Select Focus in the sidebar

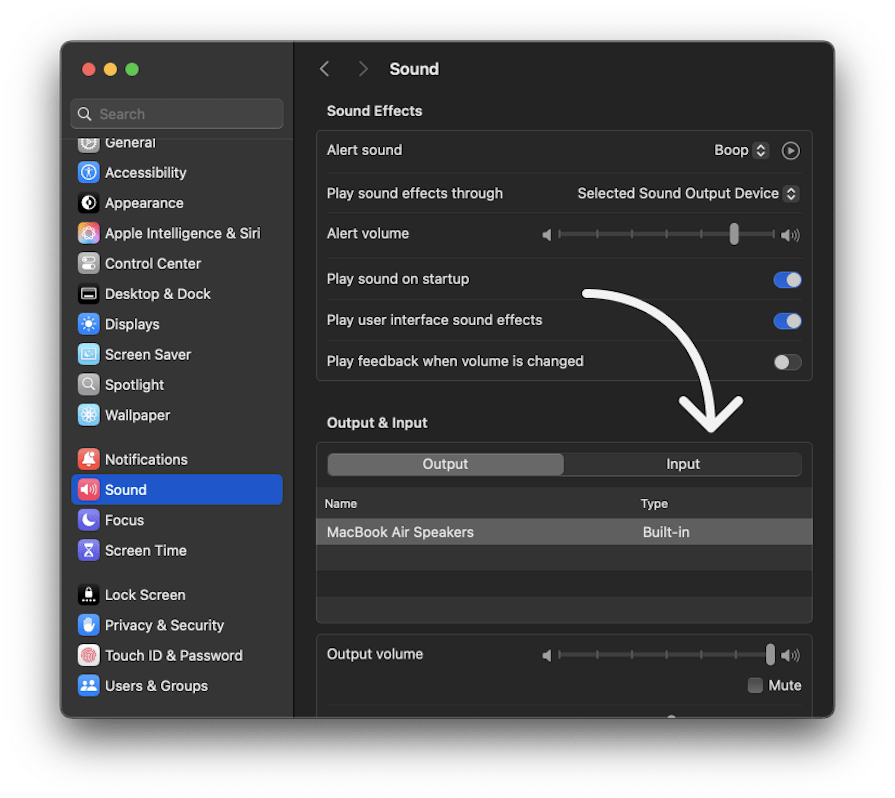(125, 520)
